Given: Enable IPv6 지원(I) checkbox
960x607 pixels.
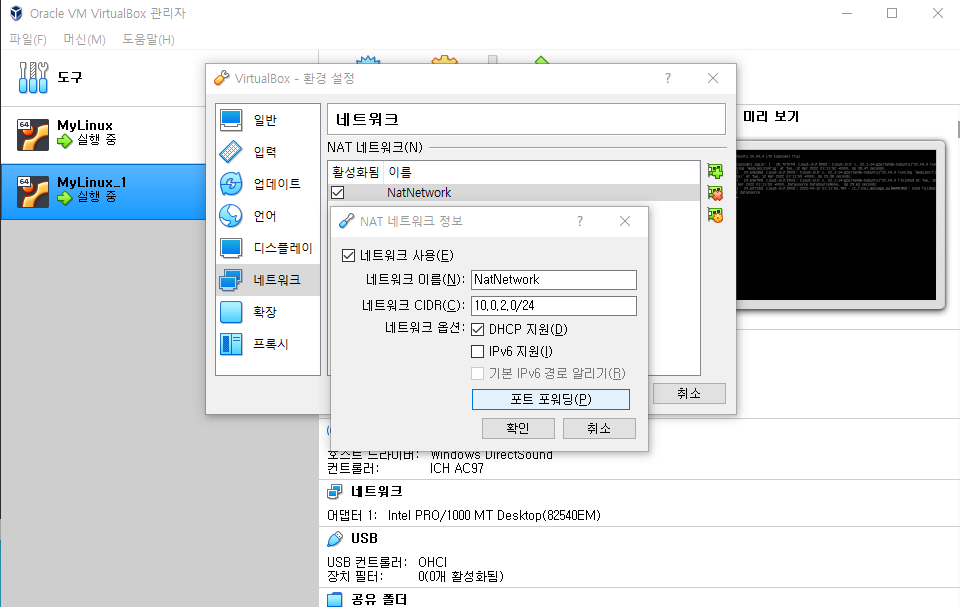Looking at the screenshot, I should pyautogui.click(x=478, y=352).
